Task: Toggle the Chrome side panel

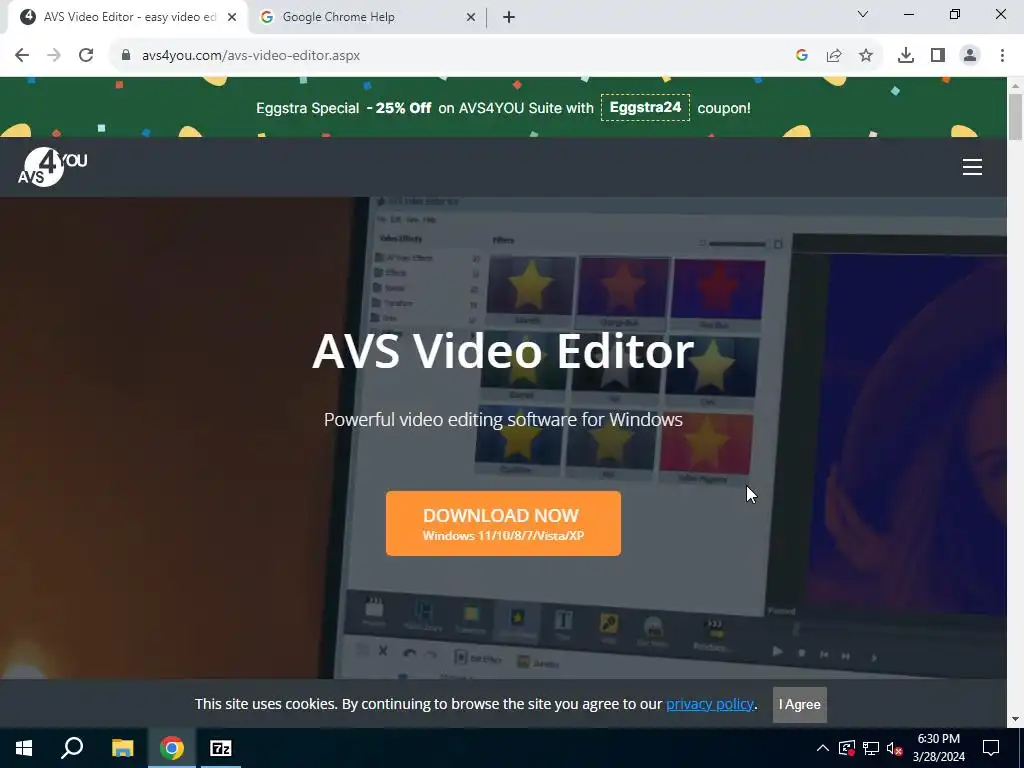Action: (x=938, y=56)
